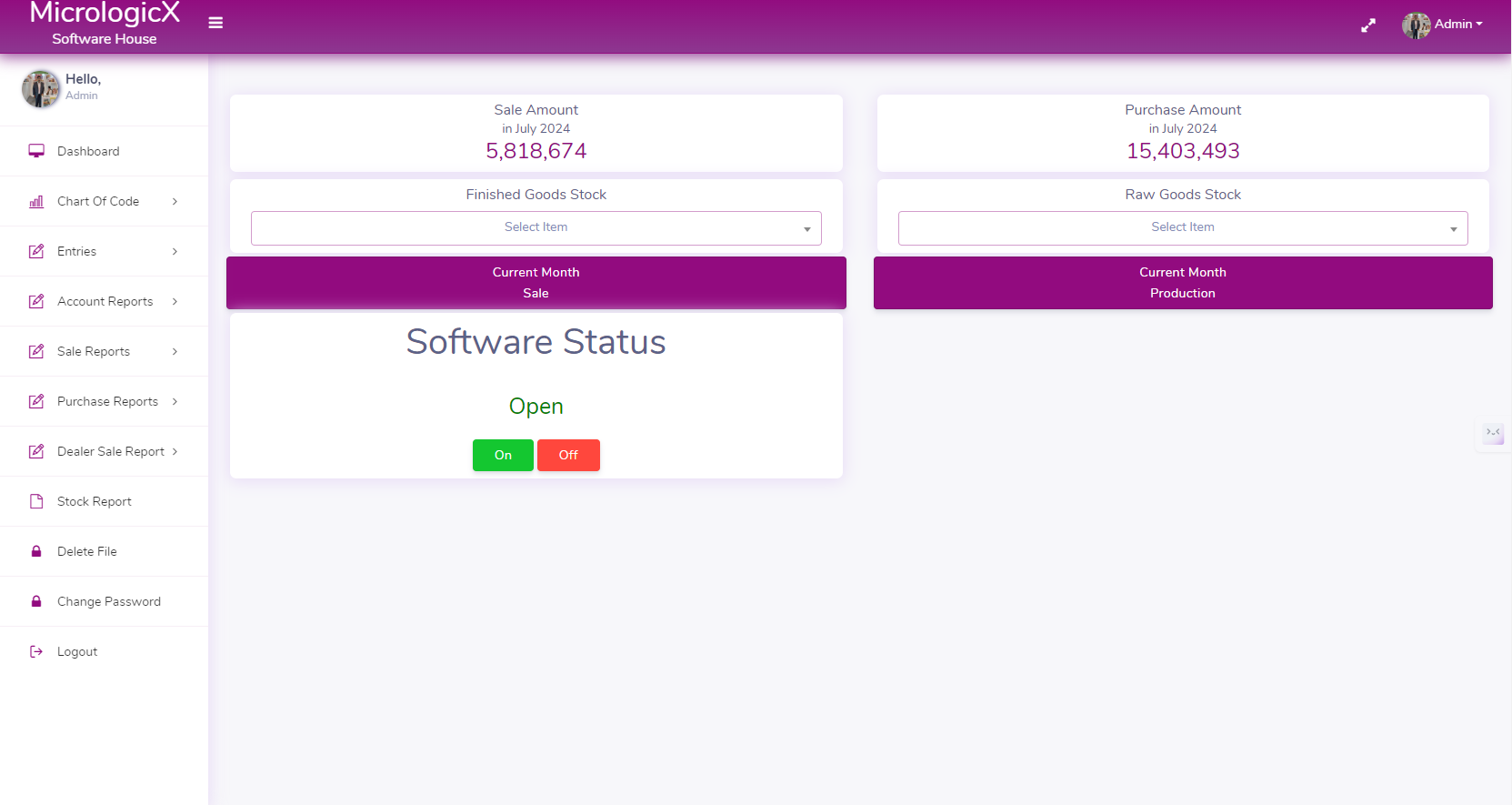Click the Current Month Production banner
The height and width of the screenshot is (805, 1512).
[1183, 283]
